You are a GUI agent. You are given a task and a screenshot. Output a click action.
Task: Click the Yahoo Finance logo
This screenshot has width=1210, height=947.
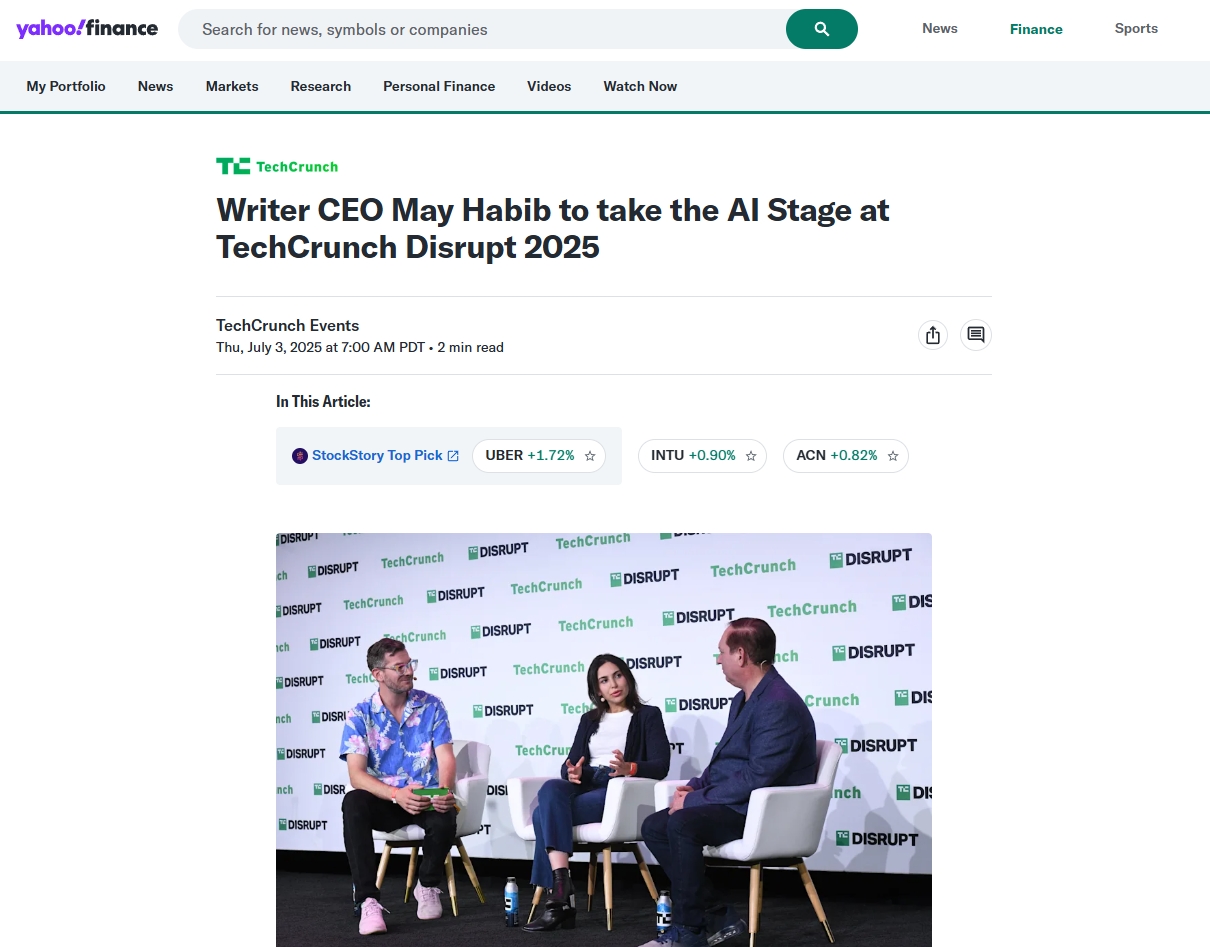point(87,28)
